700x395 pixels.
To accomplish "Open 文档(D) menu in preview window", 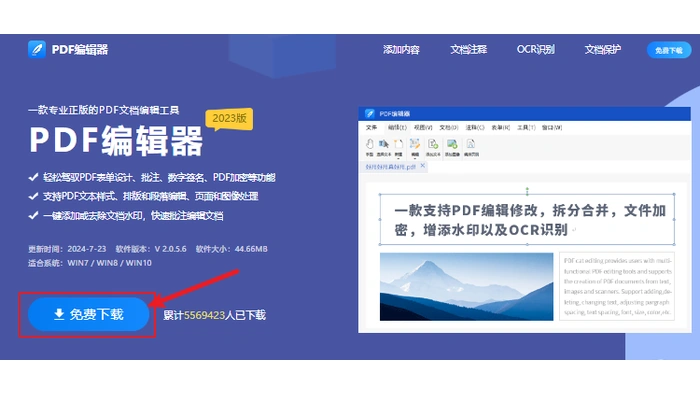I will [449, 128].
